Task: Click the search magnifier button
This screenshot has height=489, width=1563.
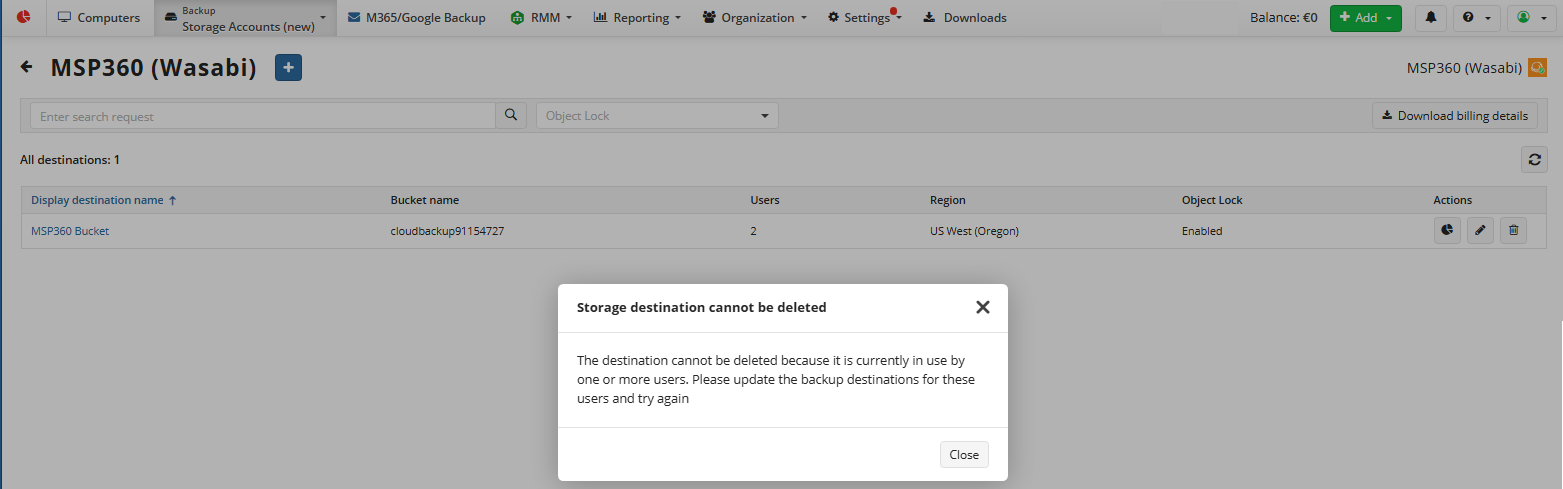Action: point(511,116)
